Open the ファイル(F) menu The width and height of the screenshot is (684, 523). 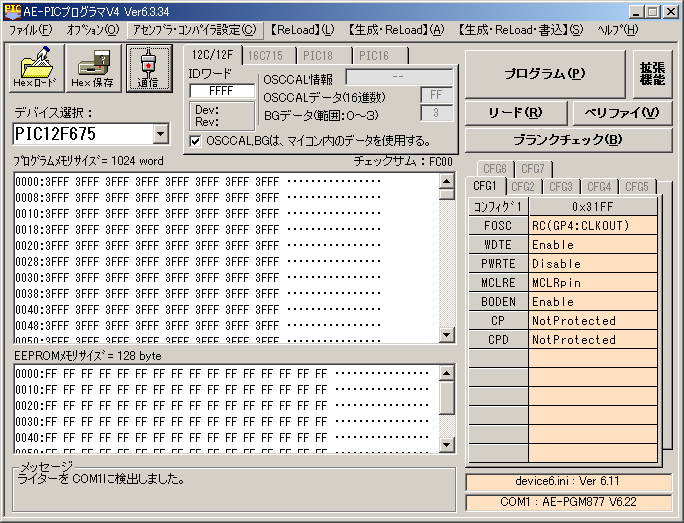[x=31, y=30]
